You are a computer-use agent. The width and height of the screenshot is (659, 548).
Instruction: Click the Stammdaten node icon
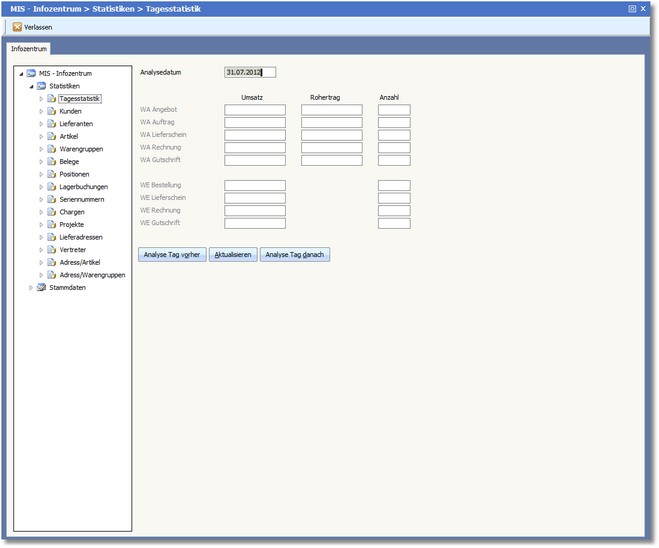click(41, 287)
